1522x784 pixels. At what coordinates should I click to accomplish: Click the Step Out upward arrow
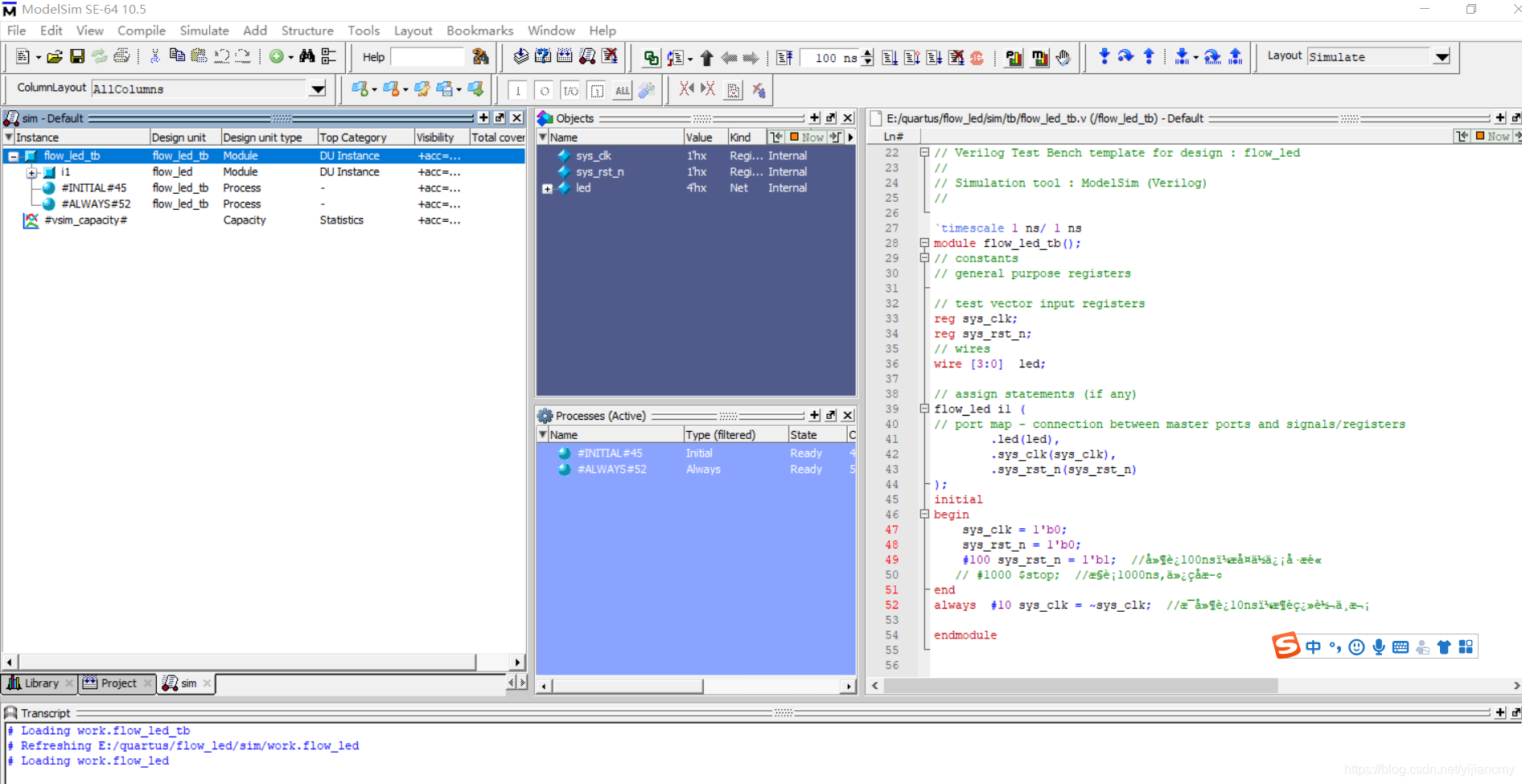coord(1149,56)
